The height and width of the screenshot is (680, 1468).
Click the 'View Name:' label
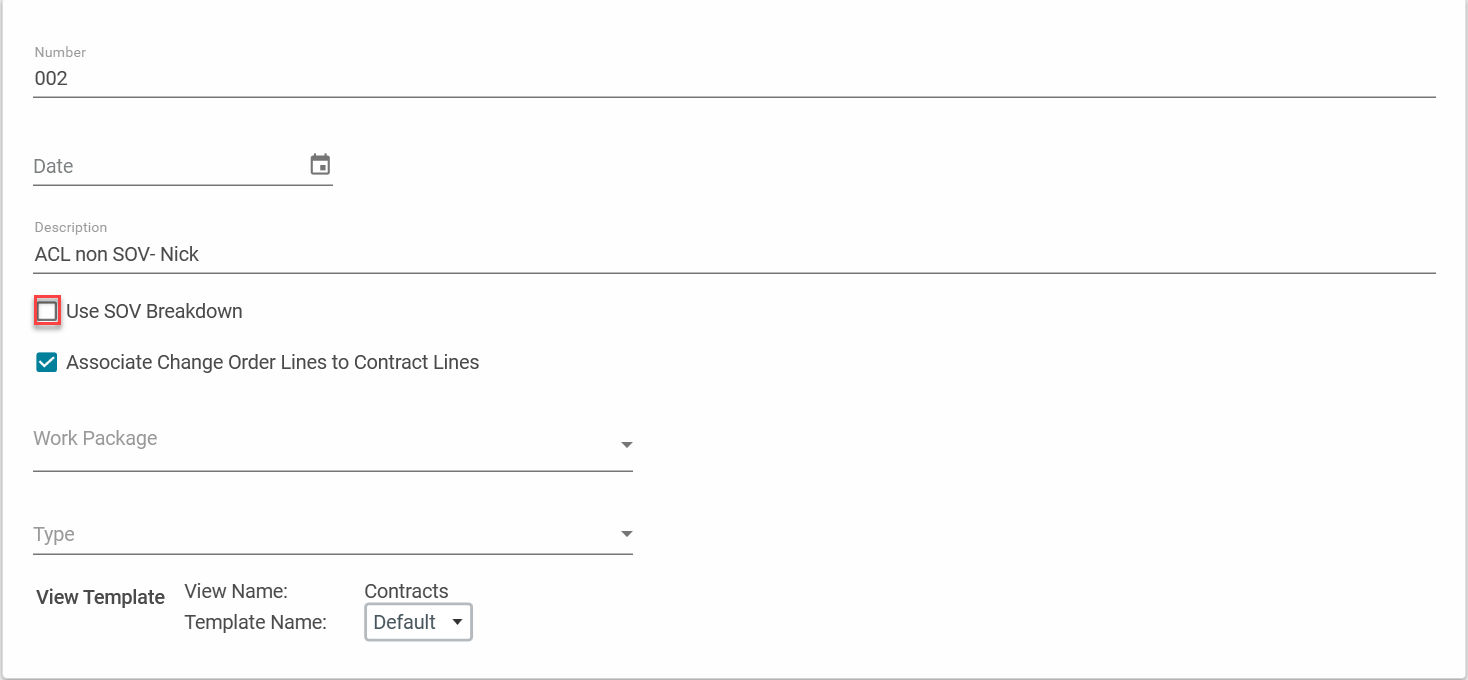click(236, 591)
